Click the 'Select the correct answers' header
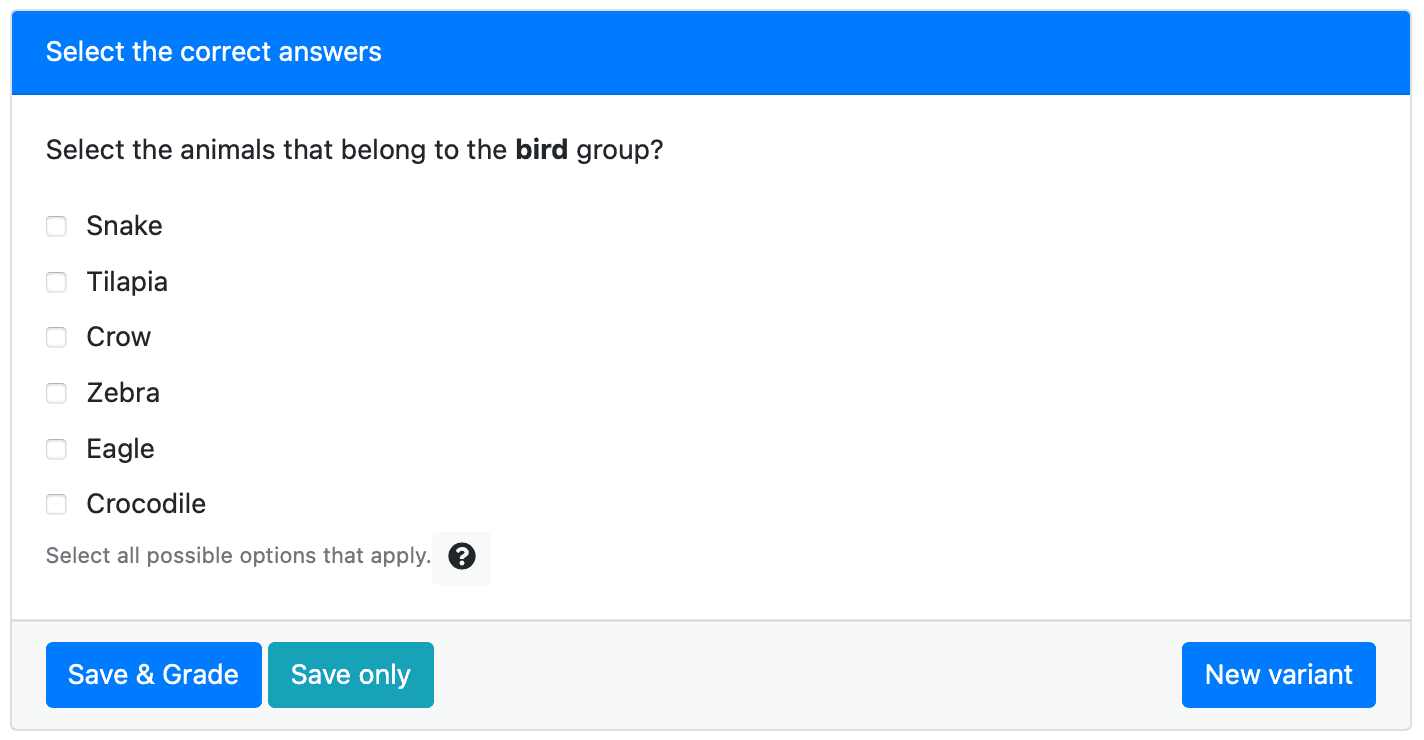 (x=214, y=52)
